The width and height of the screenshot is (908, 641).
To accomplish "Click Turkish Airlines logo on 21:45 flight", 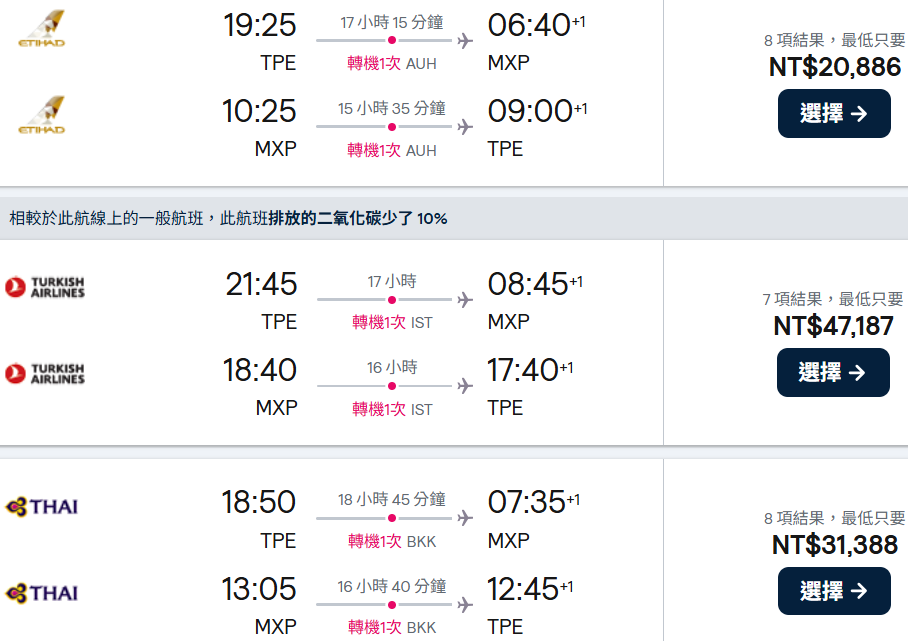I will click(x=45, y=288).
